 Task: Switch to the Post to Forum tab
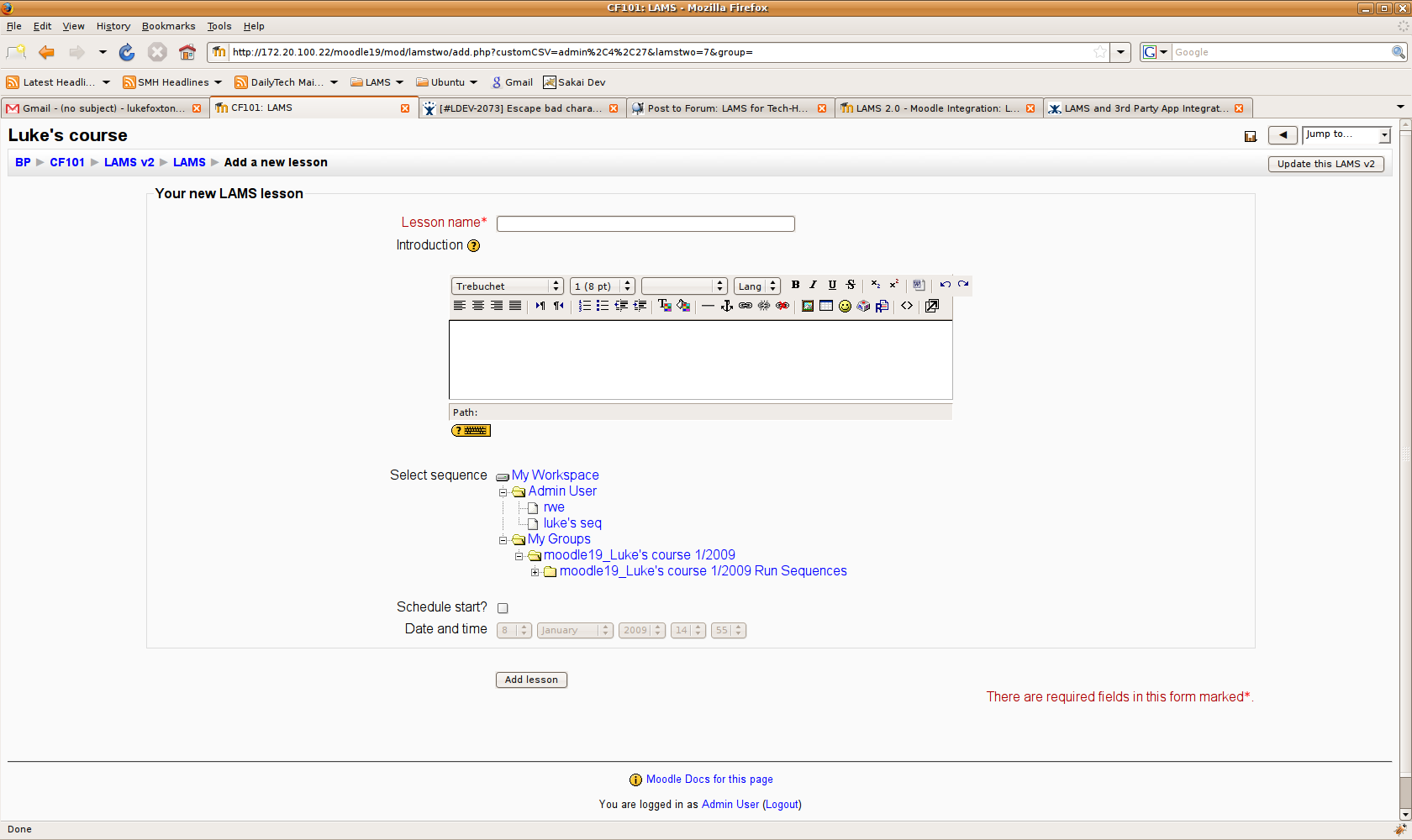tap(727, 108)
